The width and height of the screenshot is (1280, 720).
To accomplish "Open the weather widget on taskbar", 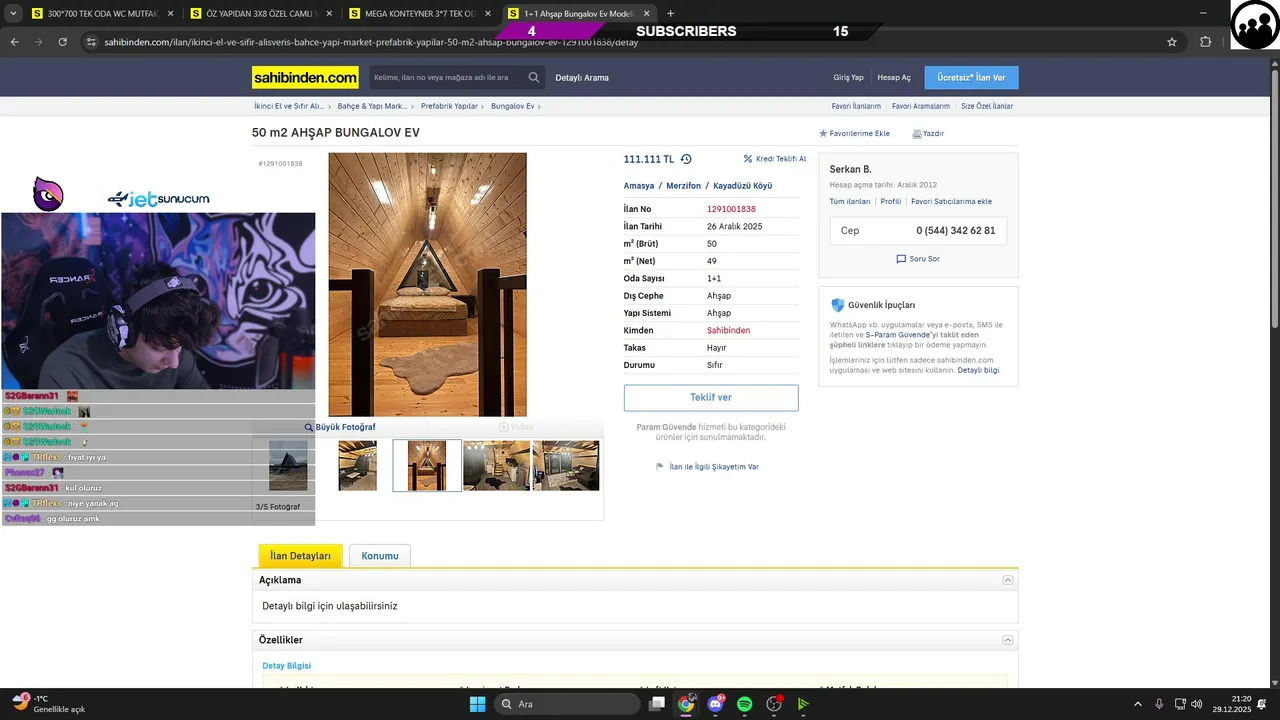I will pyautogui.click(x=49, y=703).
